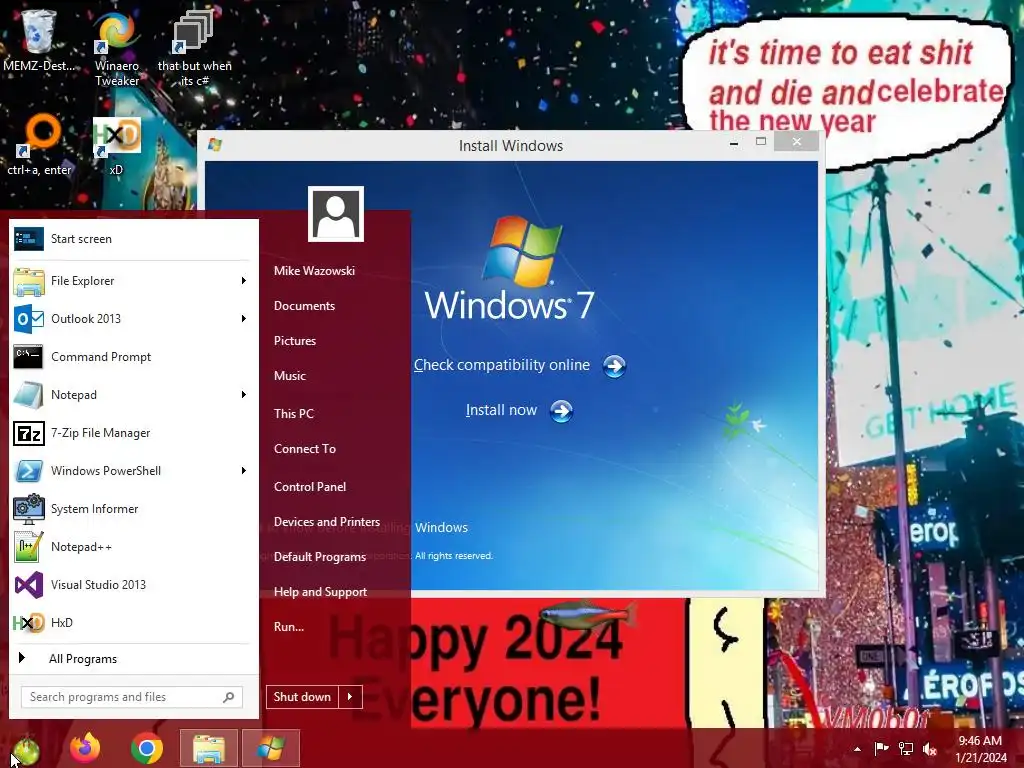
Task: Click the muted volume tray icon
Action: [930, 749]
